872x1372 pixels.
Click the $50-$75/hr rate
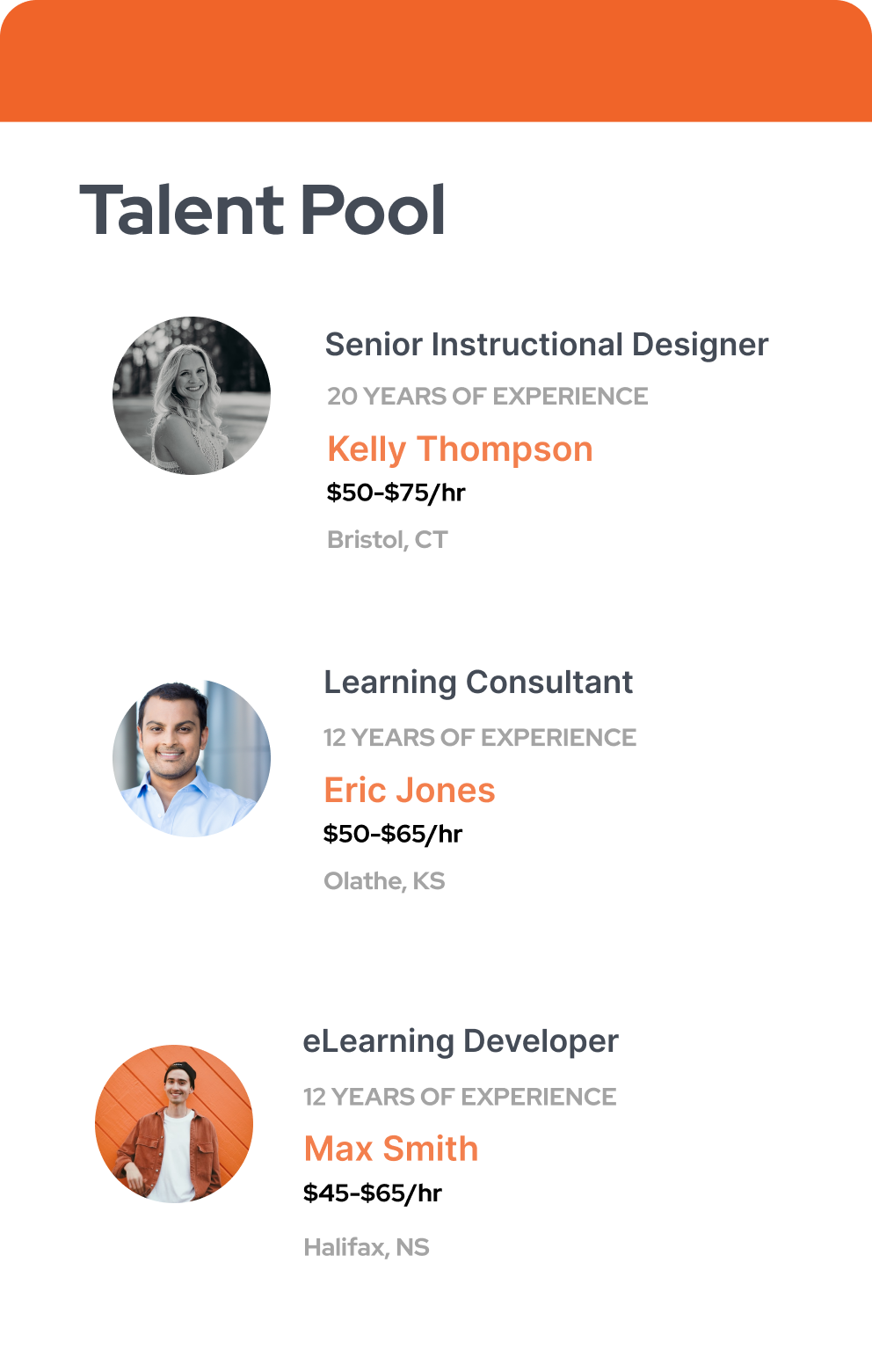click(396, 493)
